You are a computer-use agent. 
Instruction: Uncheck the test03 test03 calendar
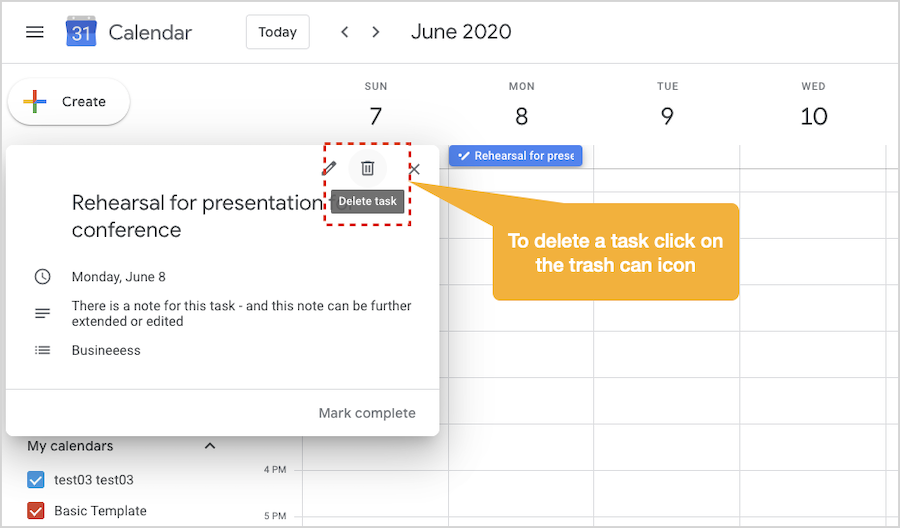pos(36,480)
